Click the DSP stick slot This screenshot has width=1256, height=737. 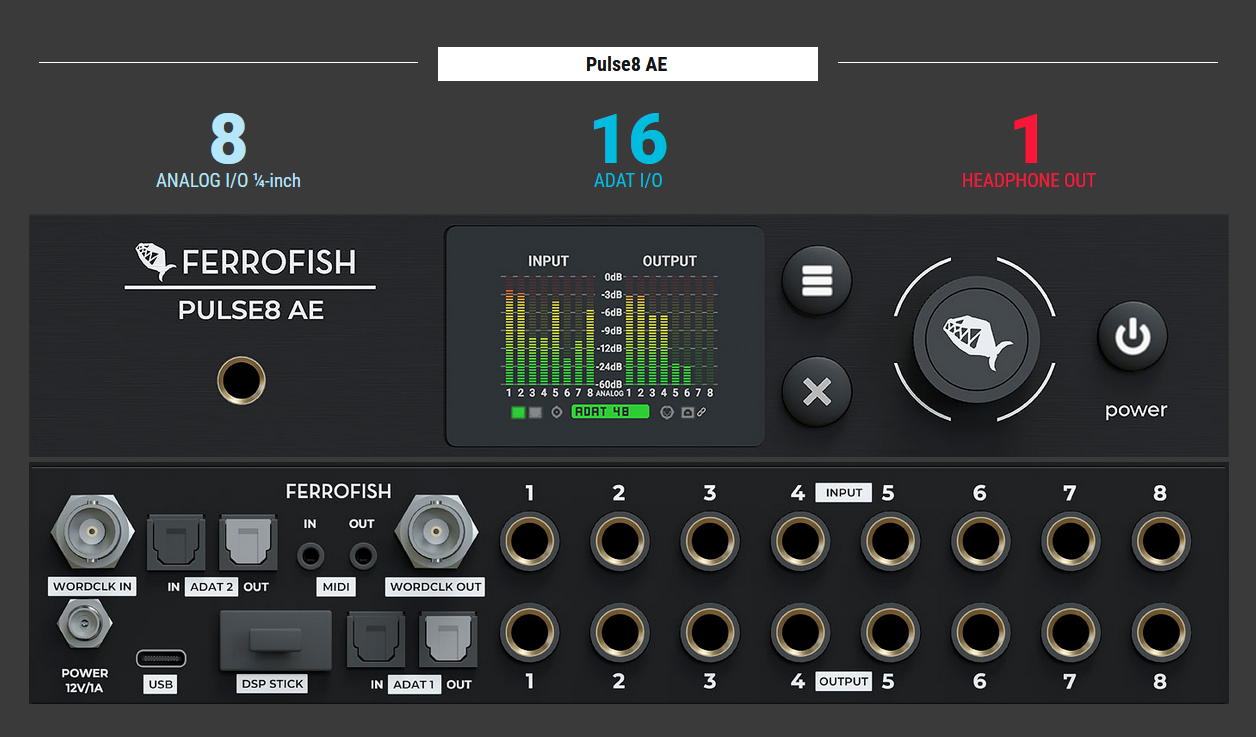pyautogui.click(x=275, y=641)
